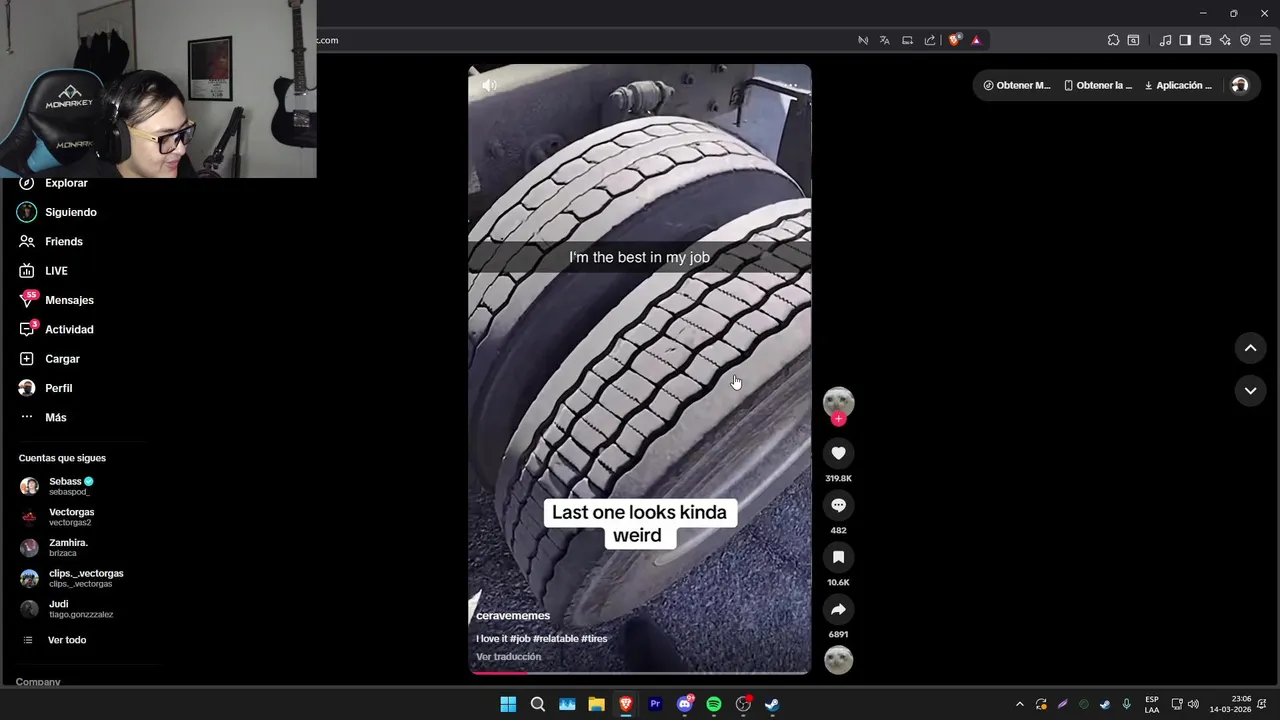Open the comments bubble icon
The image size is (1280, 720).
point(838,505)
